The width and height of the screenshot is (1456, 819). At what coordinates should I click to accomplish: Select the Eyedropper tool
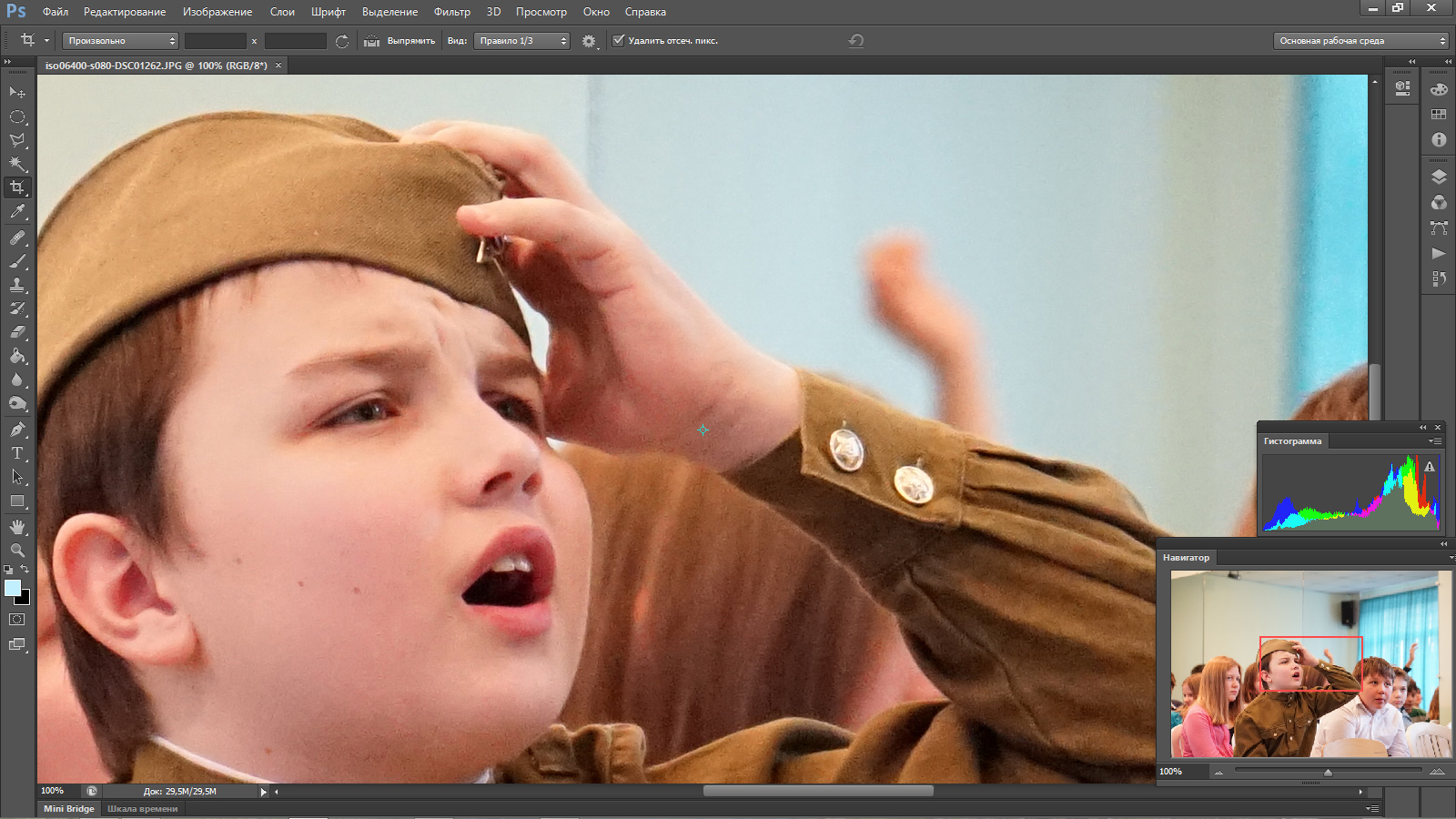[x=17, y=211]
